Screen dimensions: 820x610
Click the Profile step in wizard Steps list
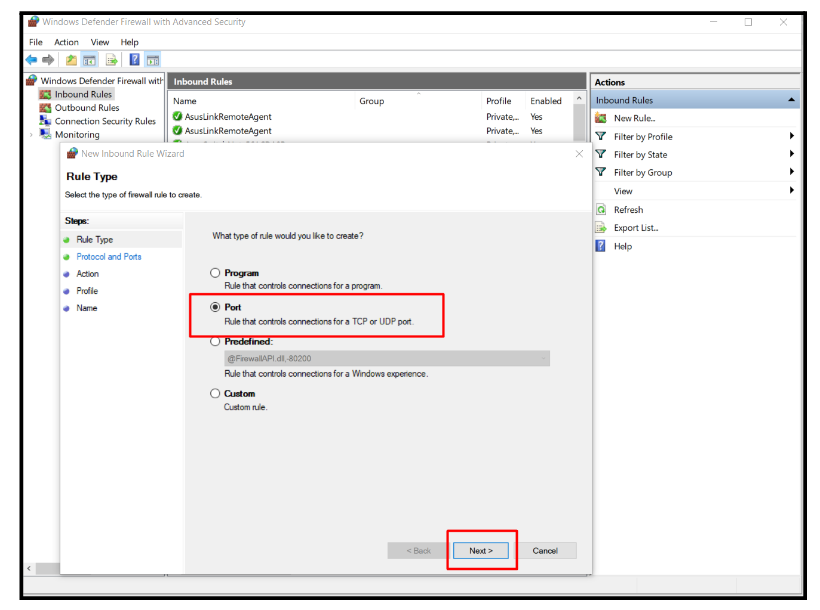point(87,291)
